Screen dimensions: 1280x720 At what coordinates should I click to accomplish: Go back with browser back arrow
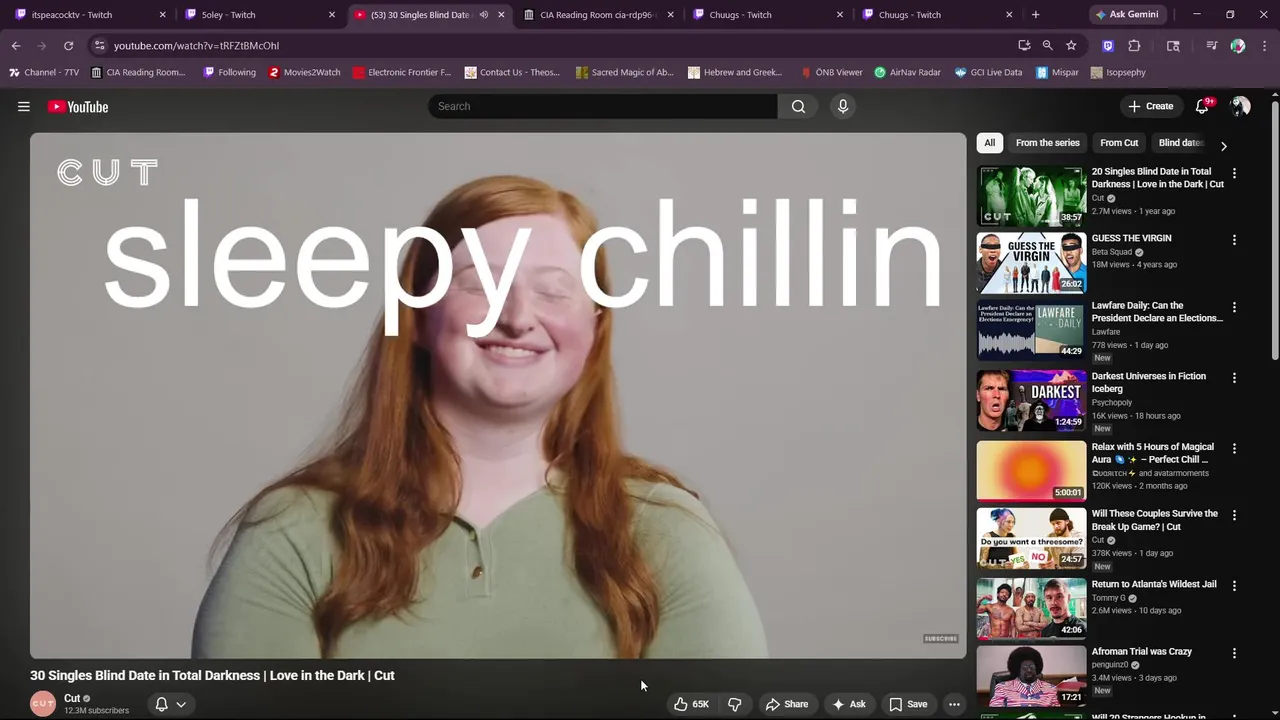[x=16, y=45]
